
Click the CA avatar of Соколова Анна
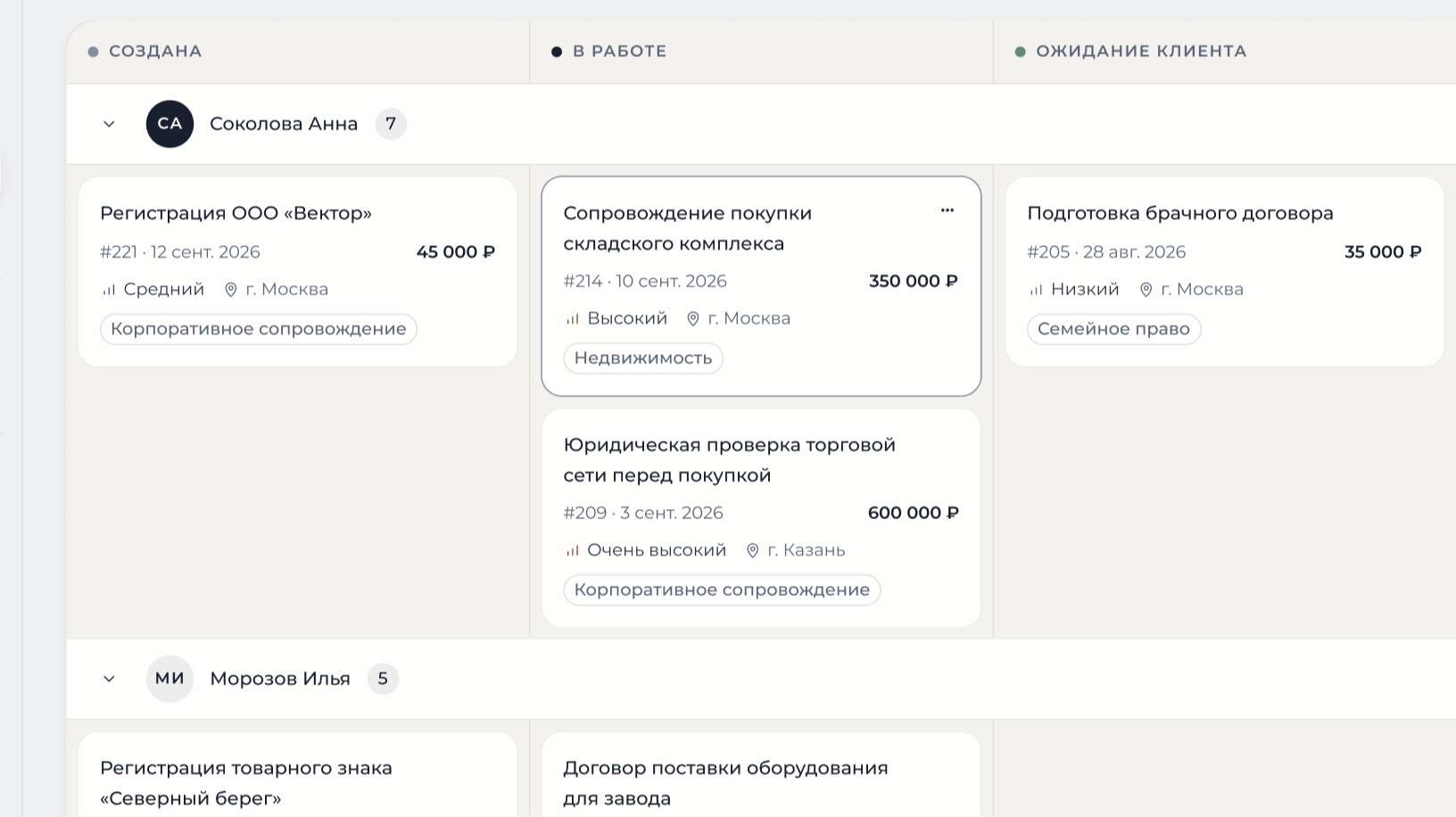[170, 124]
